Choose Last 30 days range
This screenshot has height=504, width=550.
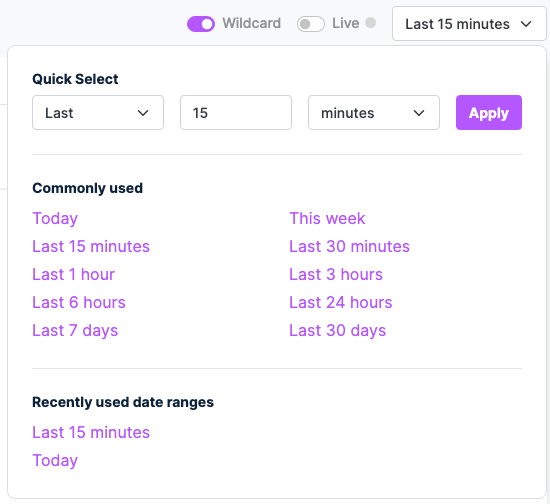point(337,331)
